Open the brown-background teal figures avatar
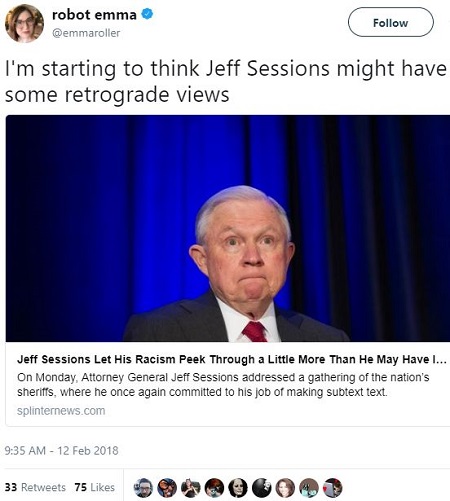 [x=309, y=488]
